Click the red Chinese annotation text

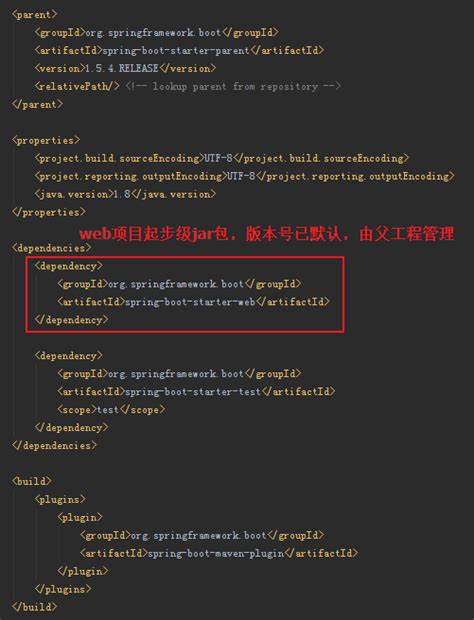(x=267, y=234)
